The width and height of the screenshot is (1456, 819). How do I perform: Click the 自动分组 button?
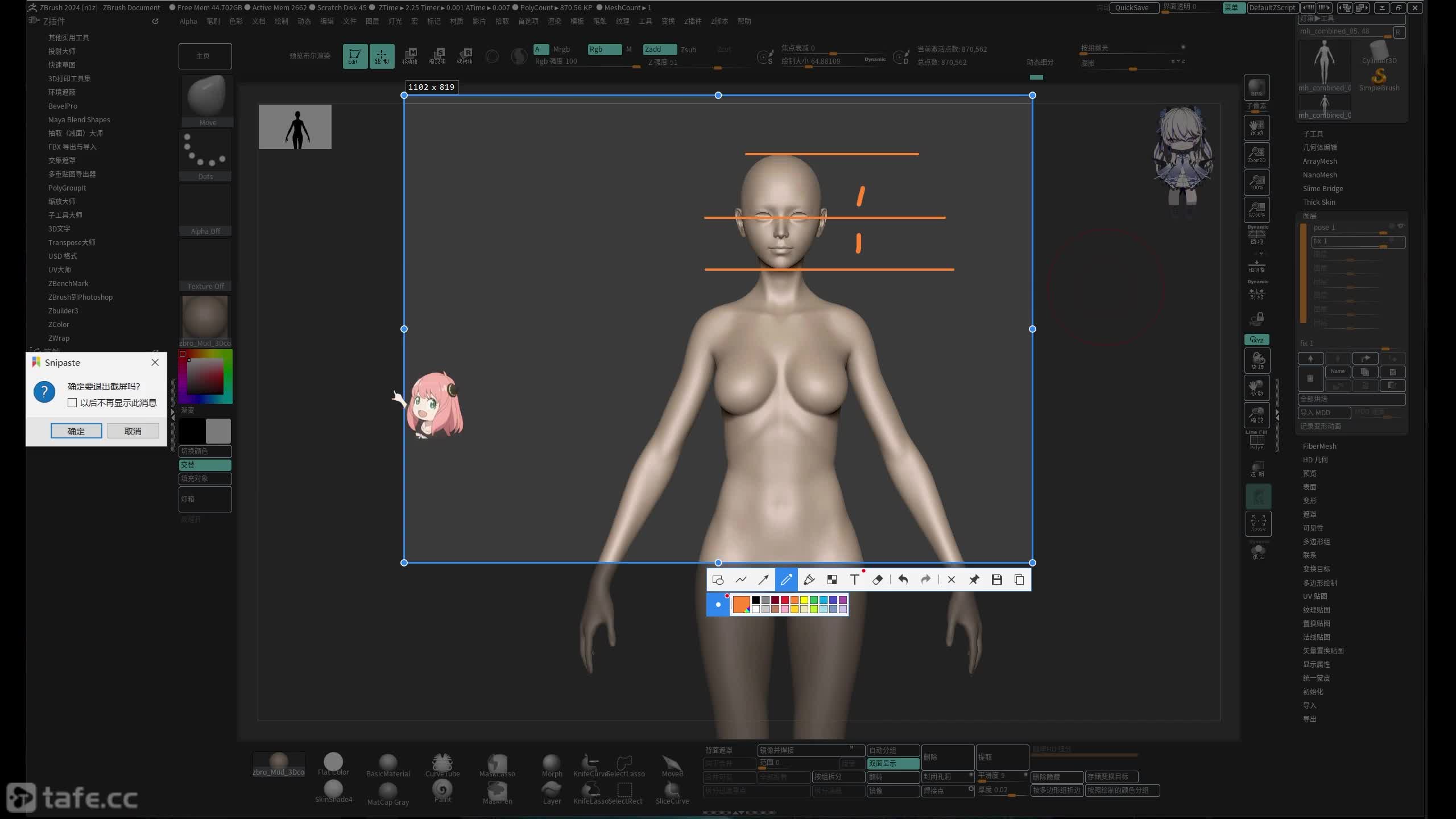893,750
